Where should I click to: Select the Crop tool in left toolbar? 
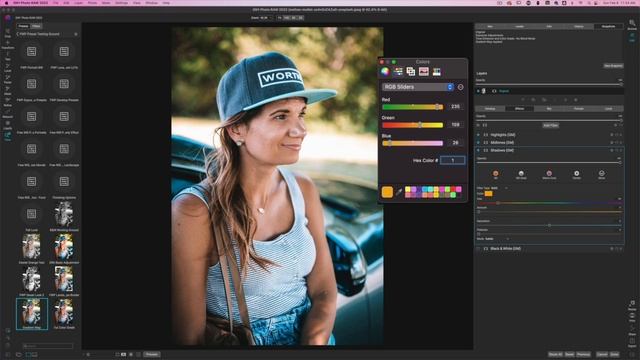click(7, 33)
